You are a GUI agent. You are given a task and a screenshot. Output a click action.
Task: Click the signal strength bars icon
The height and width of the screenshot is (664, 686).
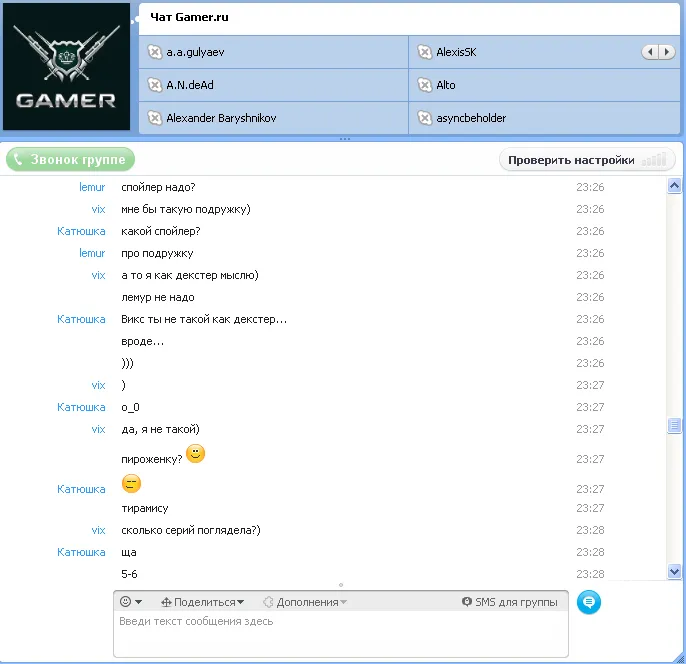coord(654,160)
